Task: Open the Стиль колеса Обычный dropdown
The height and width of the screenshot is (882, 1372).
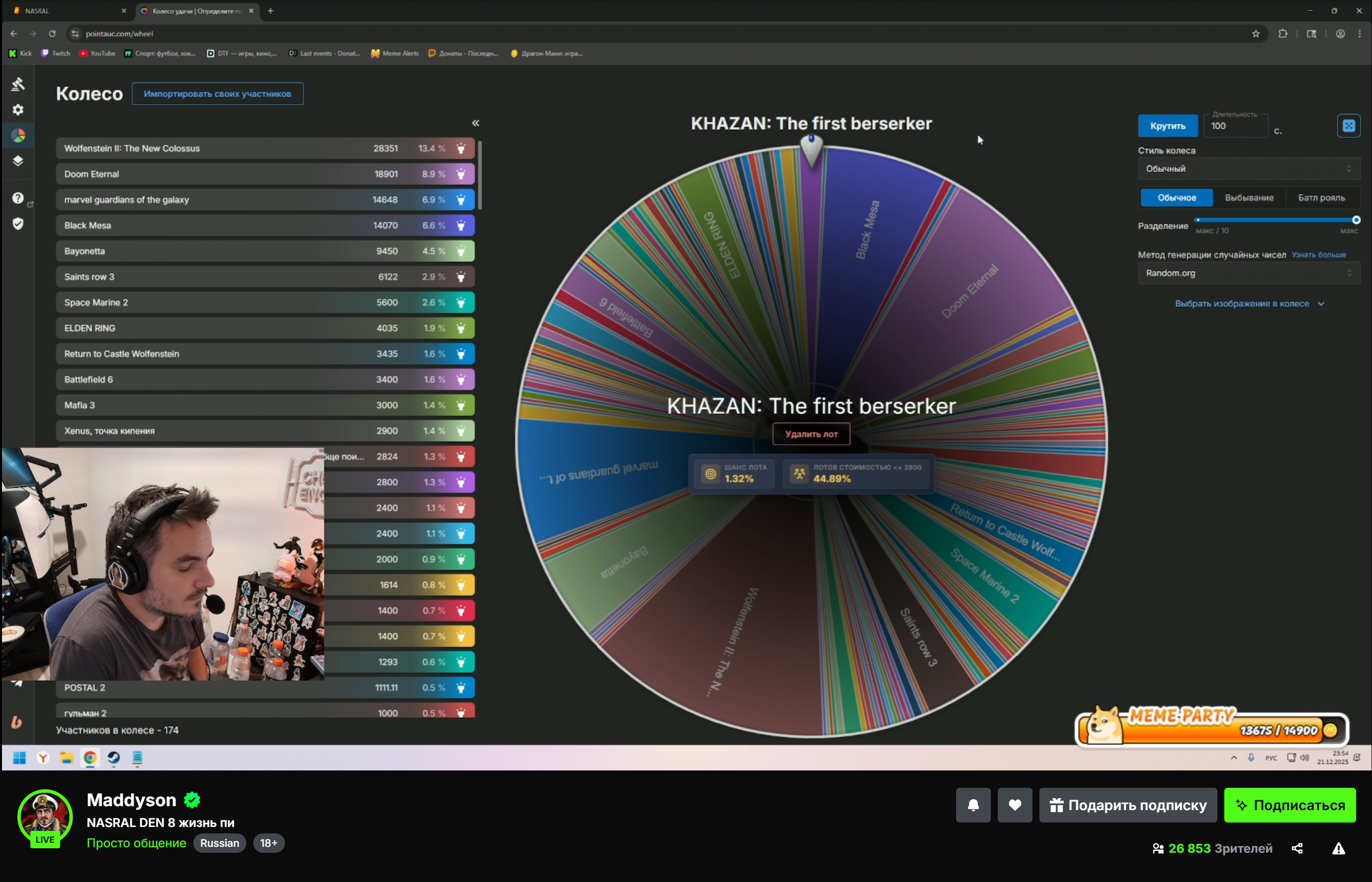Action: coord(1248,169)
